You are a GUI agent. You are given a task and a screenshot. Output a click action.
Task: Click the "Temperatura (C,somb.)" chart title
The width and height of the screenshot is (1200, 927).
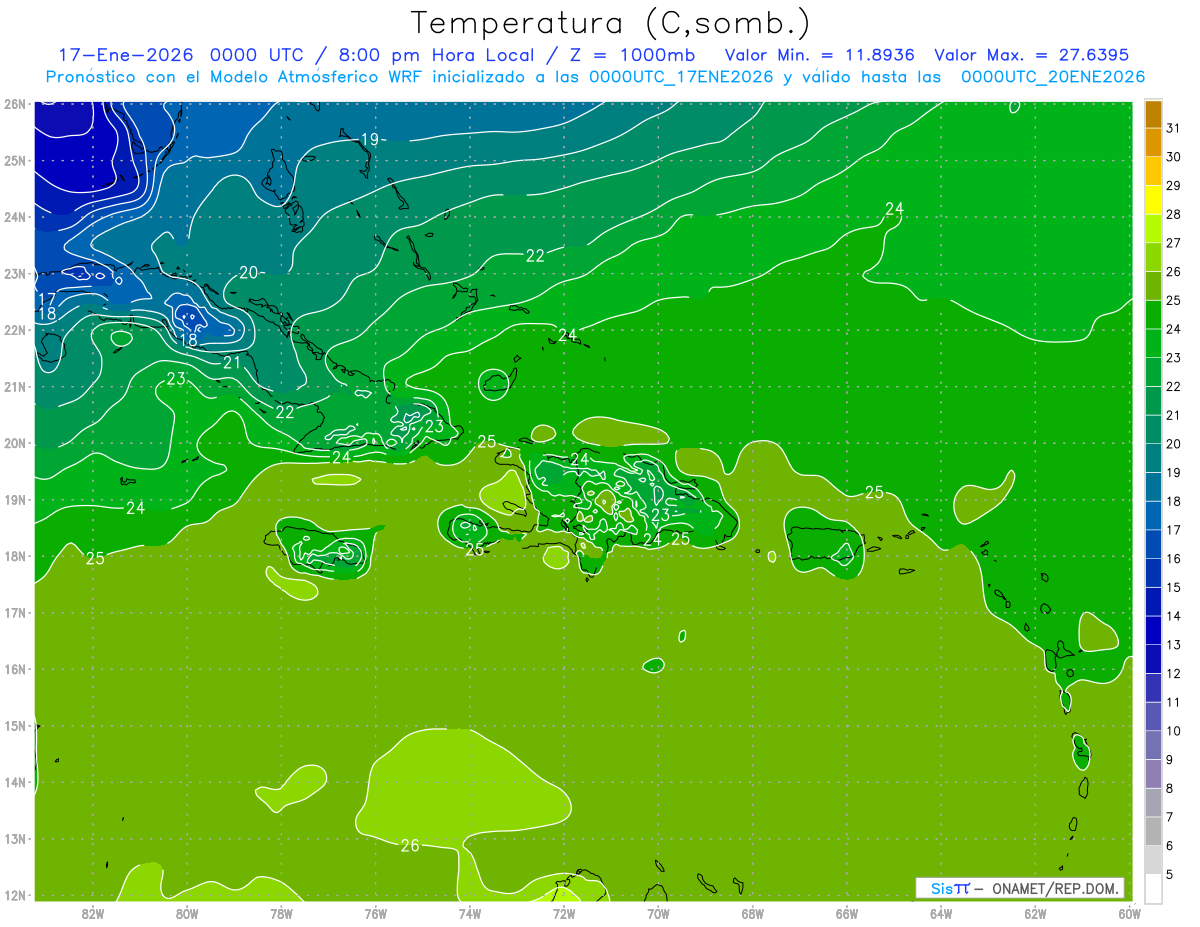point(611,23)
